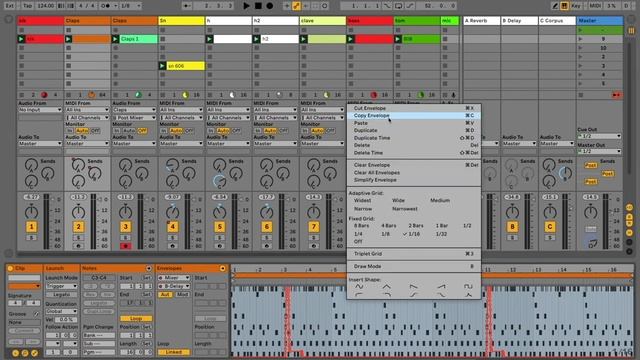Insert the sawtooth down envelope shape
This screenshot has height=360, width=640.
[413, 286]
